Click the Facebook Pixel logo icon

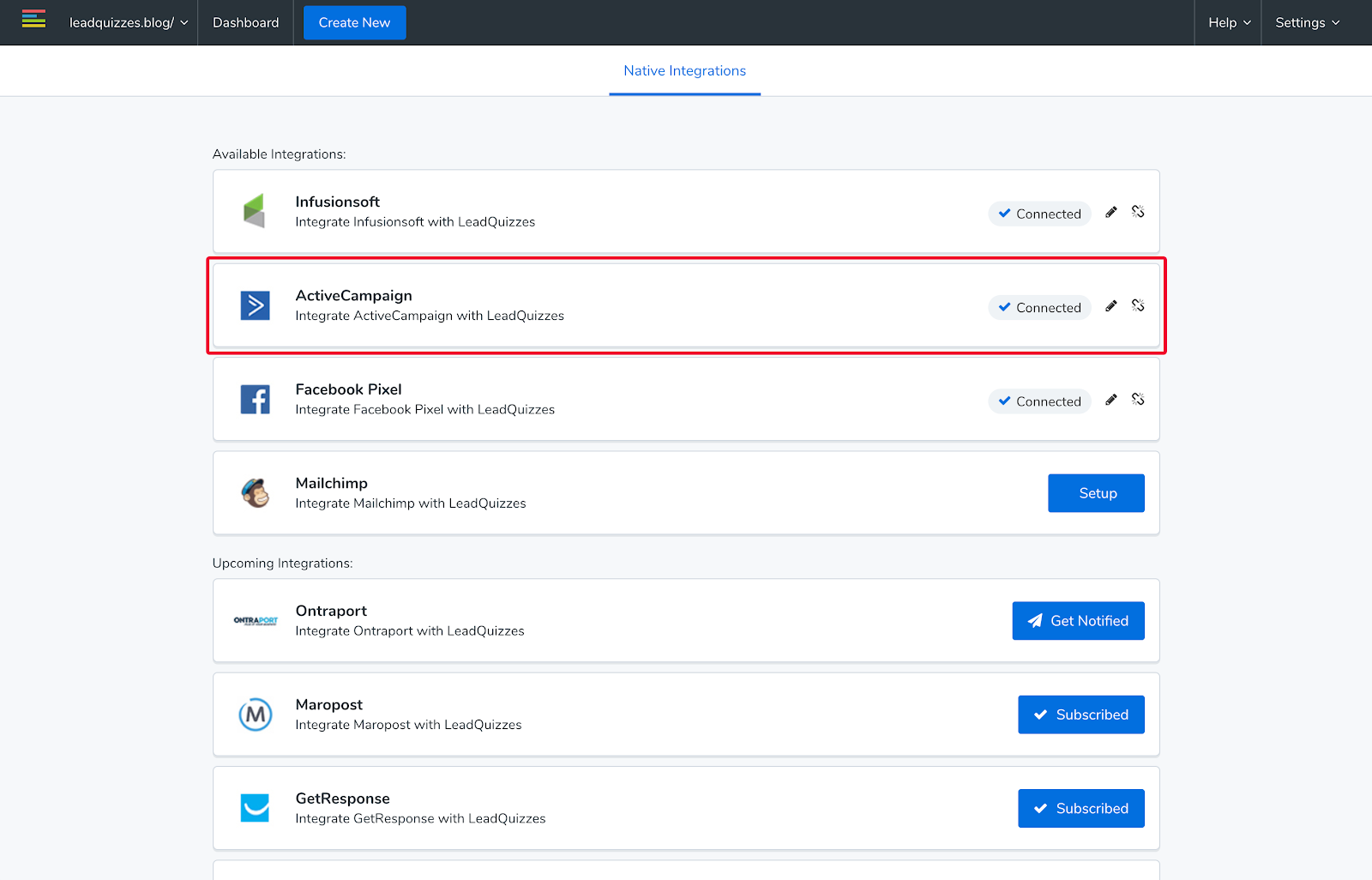click(255, 399)
